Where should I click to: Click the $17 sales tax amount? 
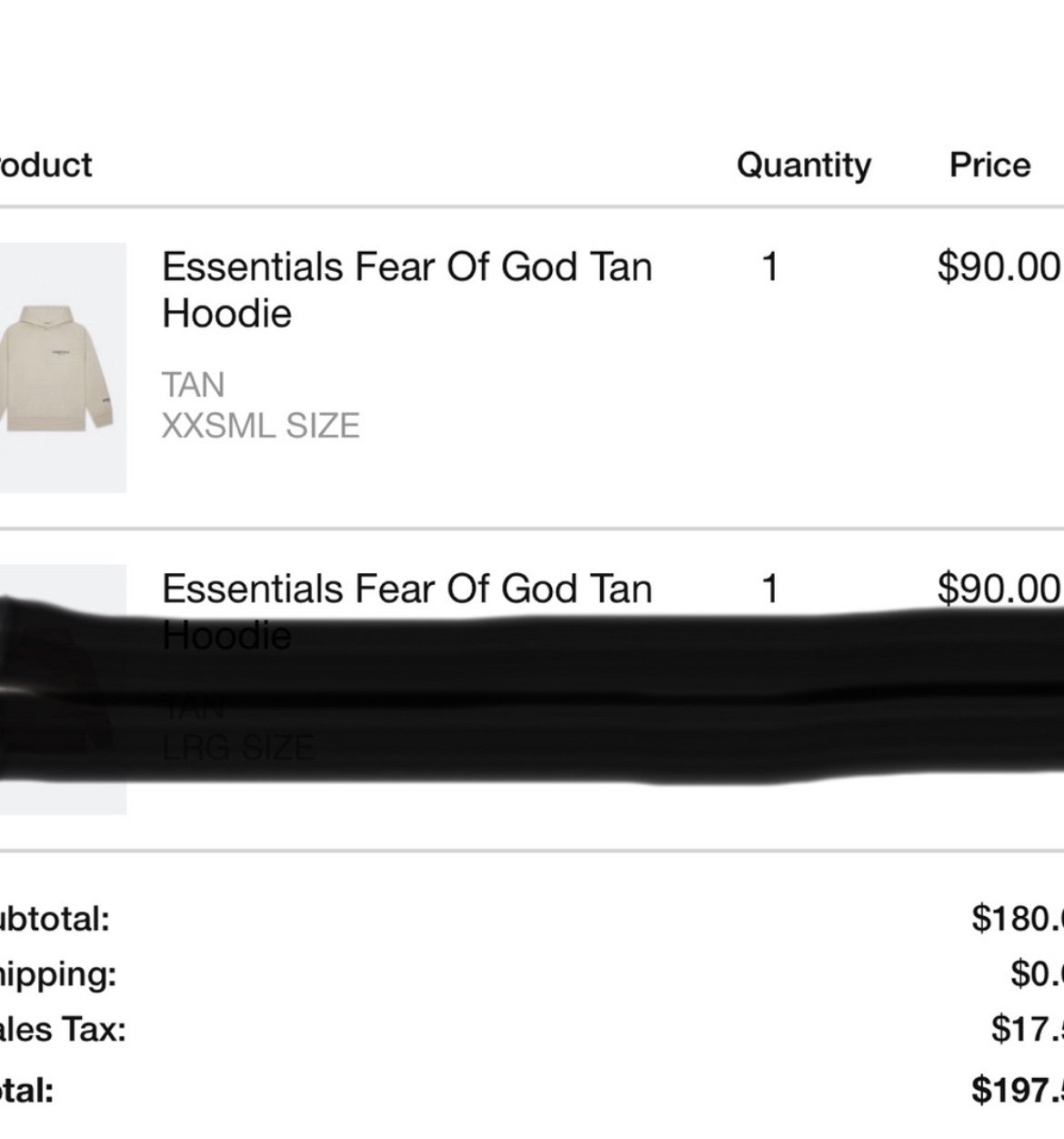click(1028, 1030)
